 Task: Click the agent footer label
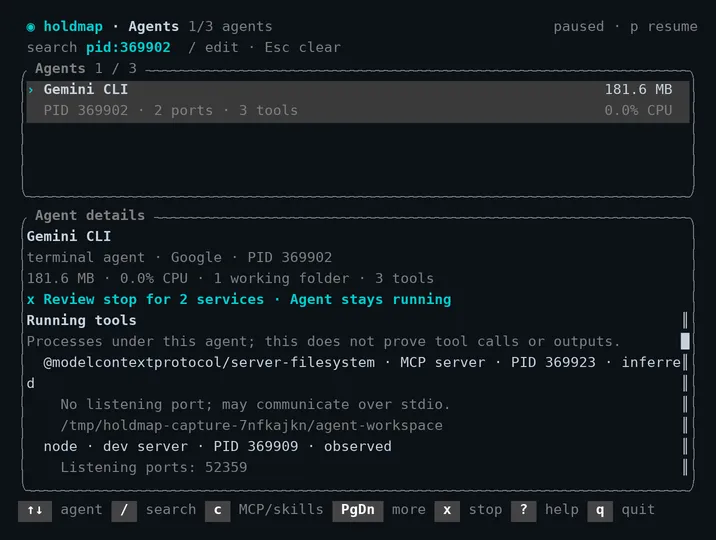click(81, 510)
